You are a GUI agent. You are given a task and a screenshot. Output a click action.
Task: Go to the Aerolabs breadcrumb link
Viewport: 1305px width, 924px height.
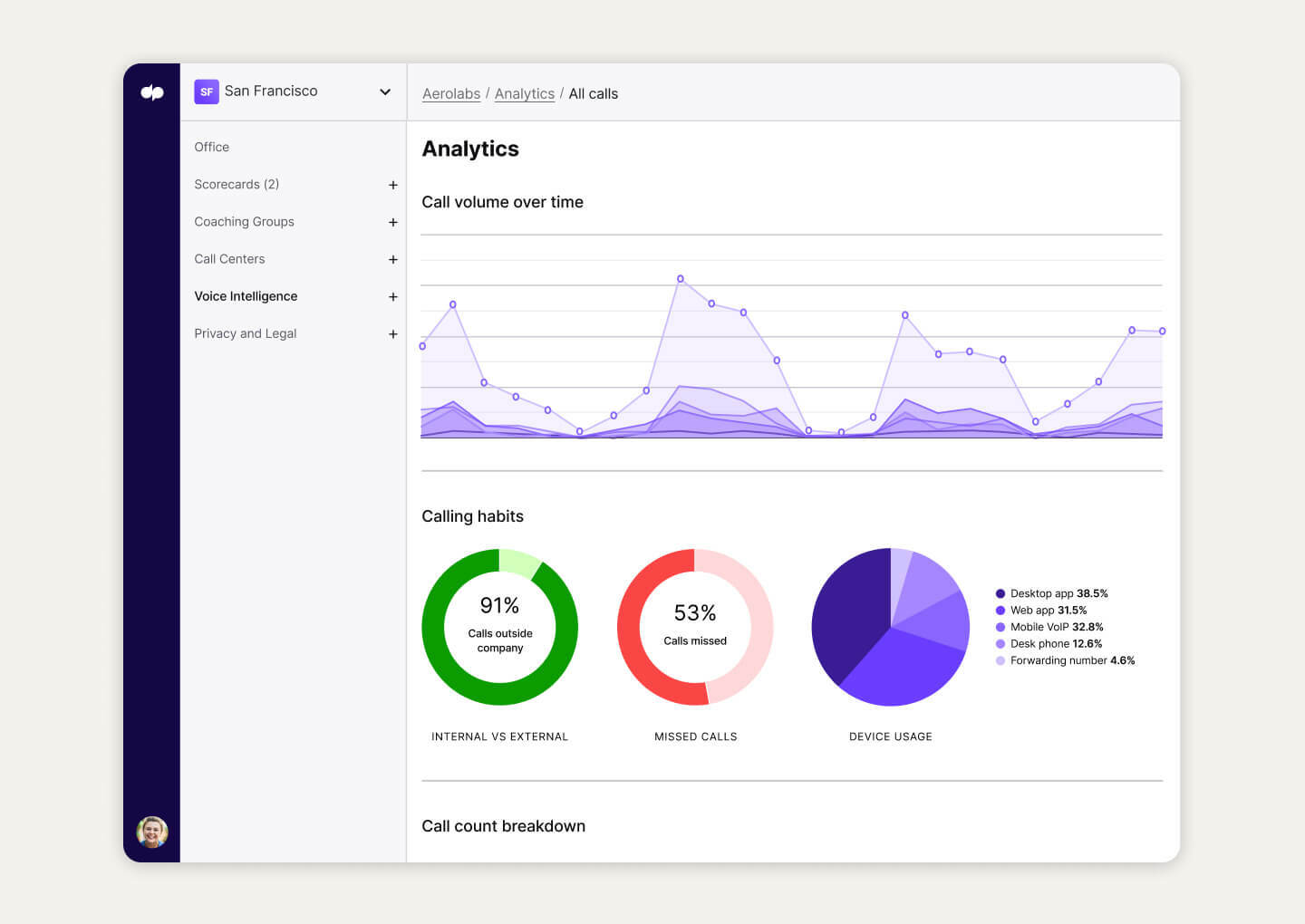click(x=450, y=93)
